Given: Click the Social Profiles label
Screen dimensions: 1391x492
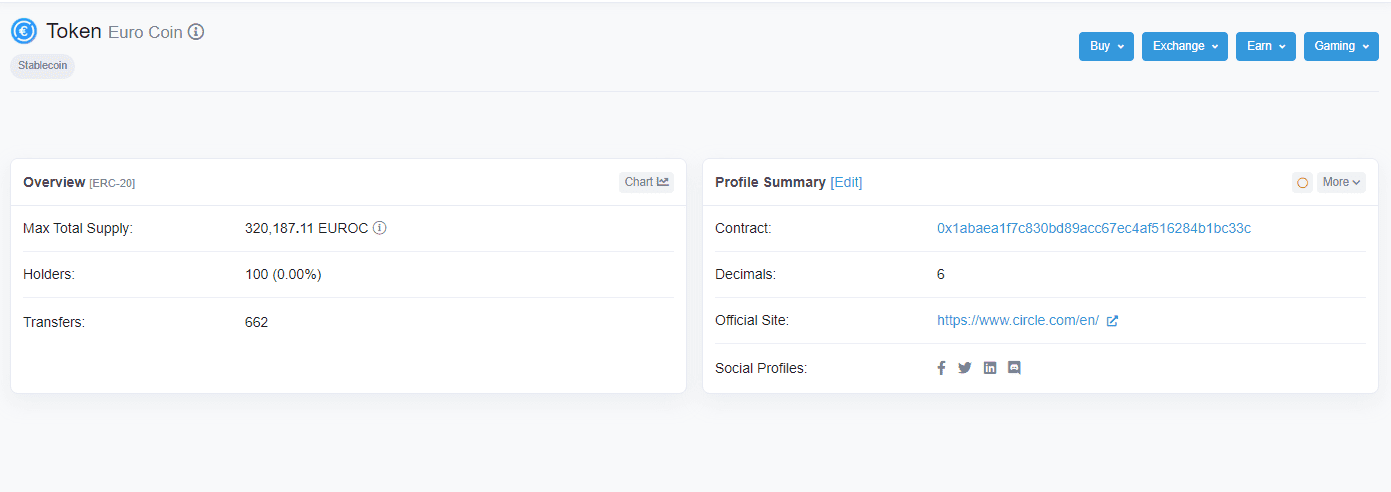Looking at the screenshot, I should (761, 368).
